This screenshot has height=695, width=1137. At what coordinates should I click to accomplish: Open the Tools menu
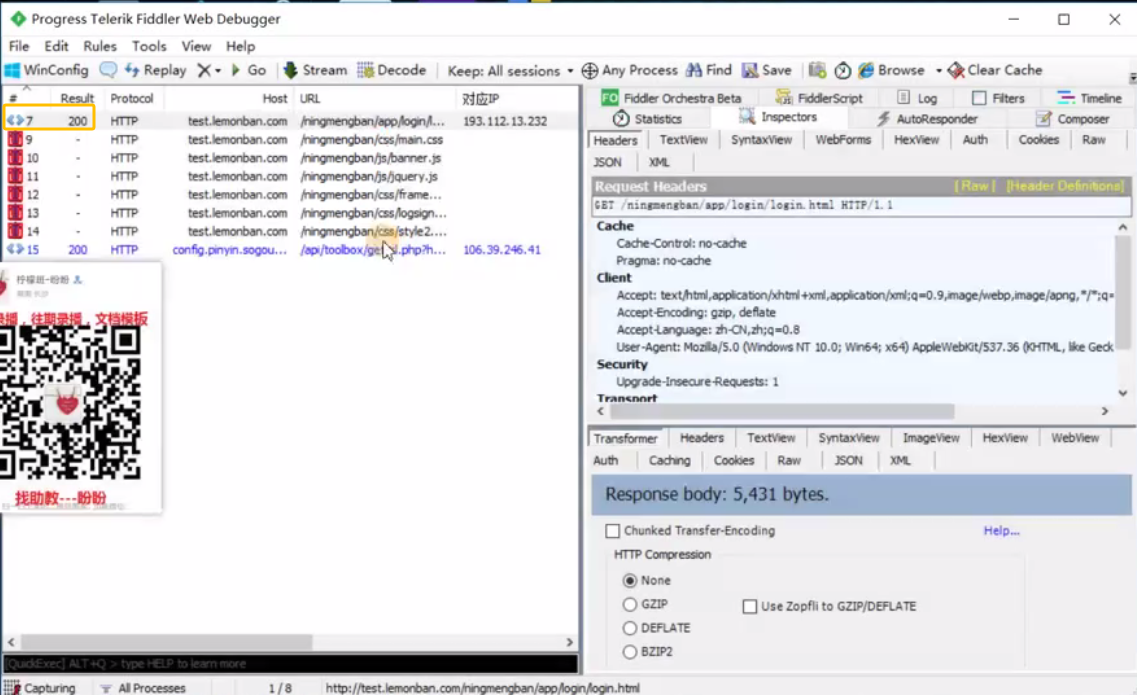point(149,46)
